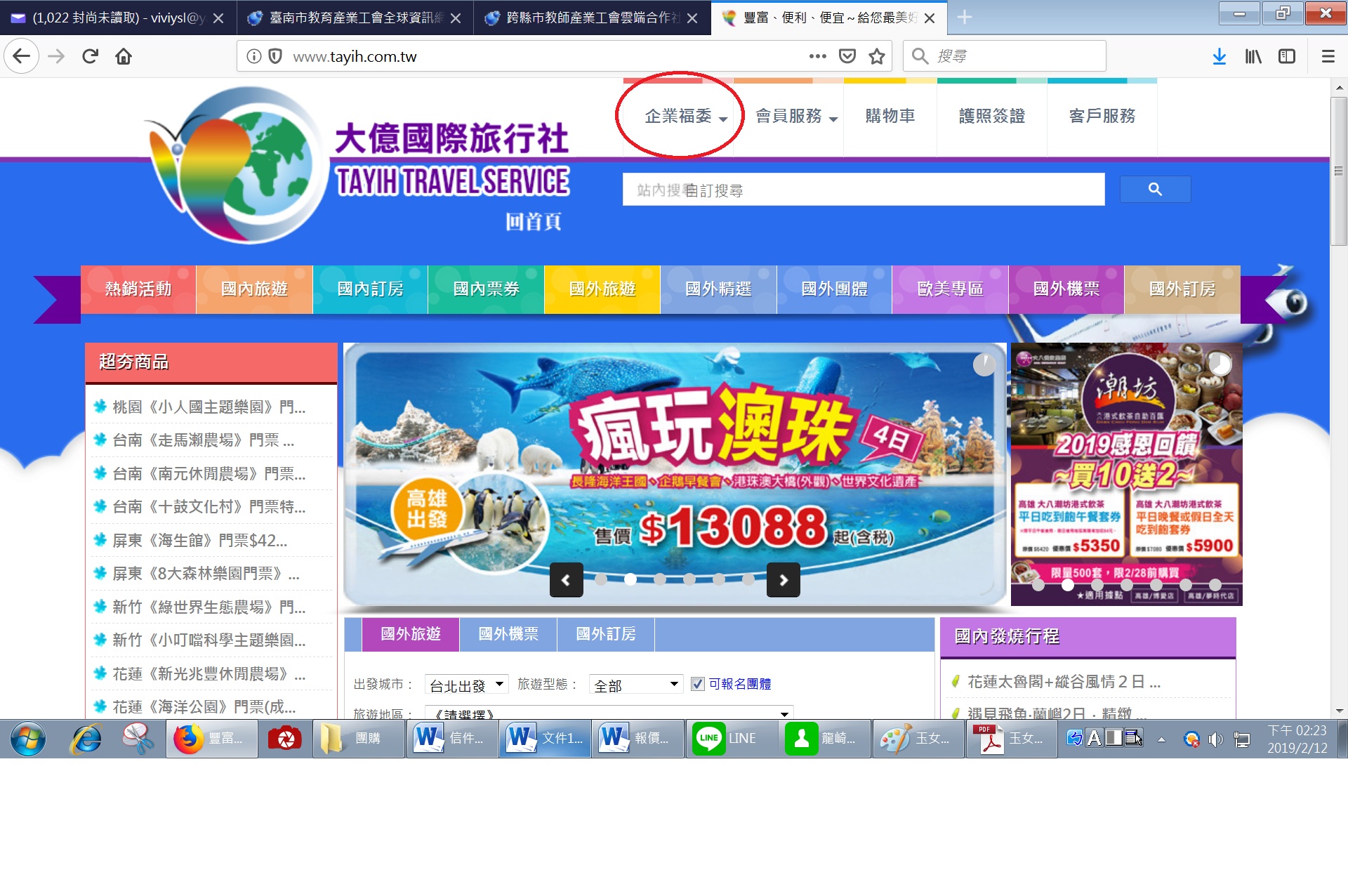Bookmark this page with the star icon

click(x=877, y=56)
